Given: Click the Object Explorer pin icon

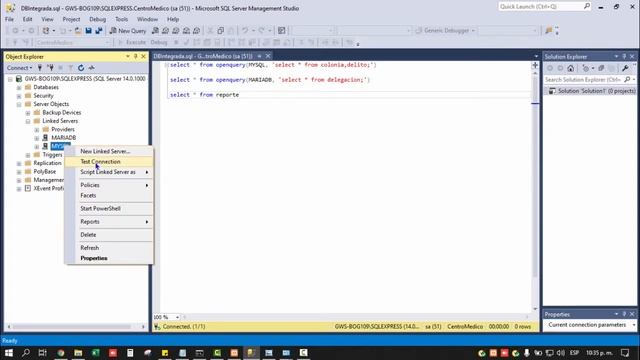Looking at the screenshot, I should 136,56.
